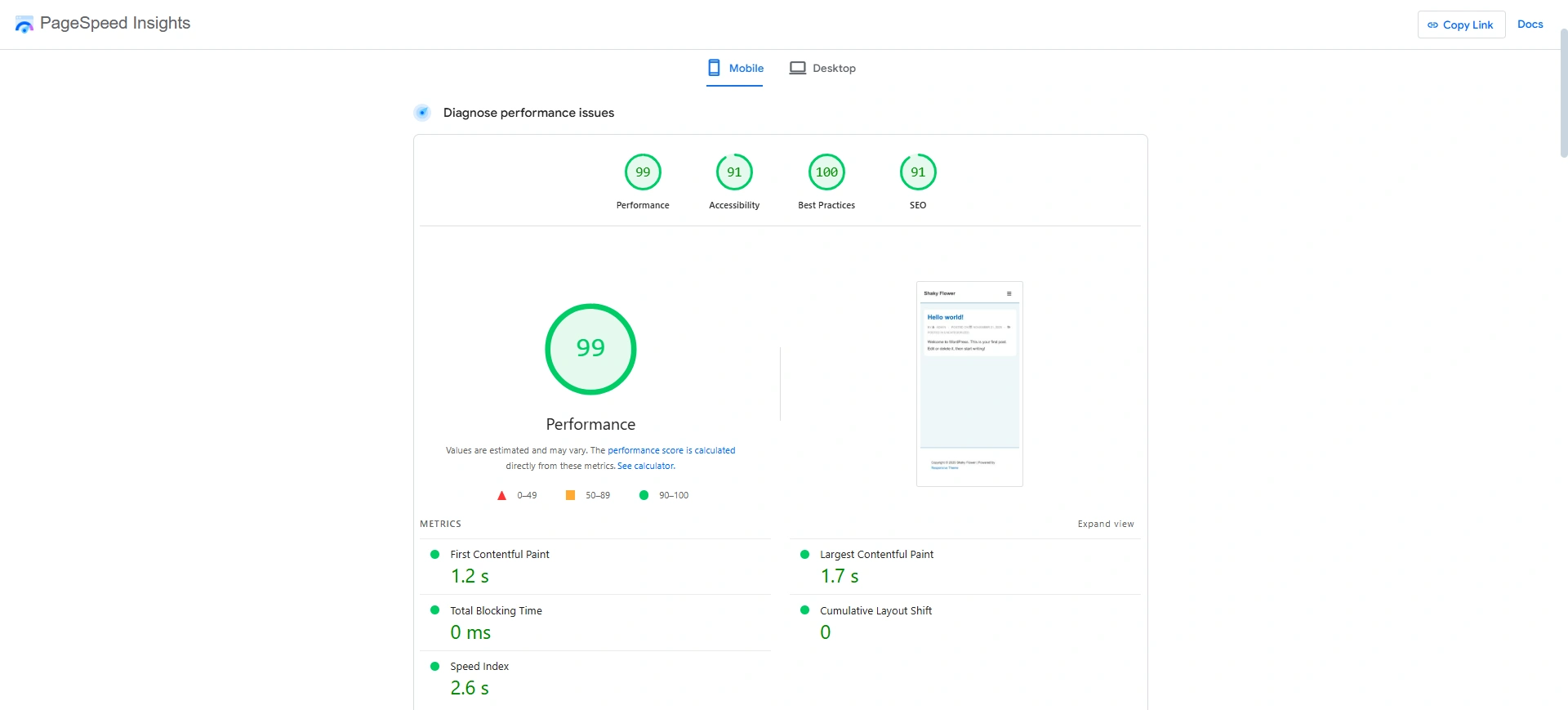Click the Largest Contentful Paint green status dot

(x=804, y=554)
